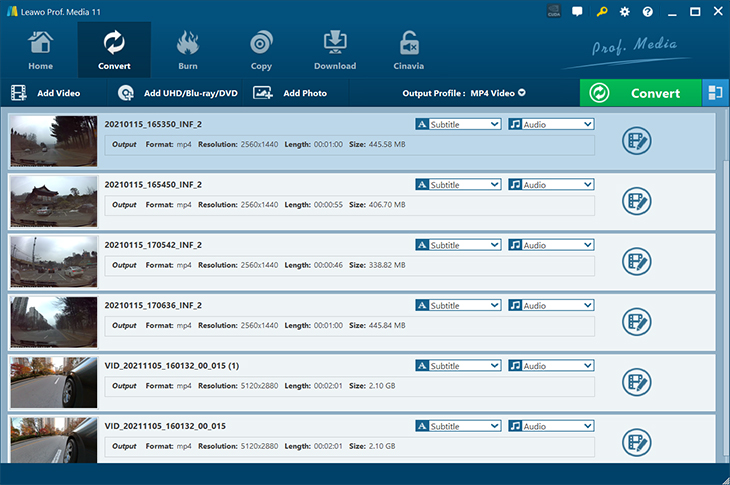
Task: Select file name VID_20211105_160132_00_015 (1)
Action: click(x=172, y=366)
